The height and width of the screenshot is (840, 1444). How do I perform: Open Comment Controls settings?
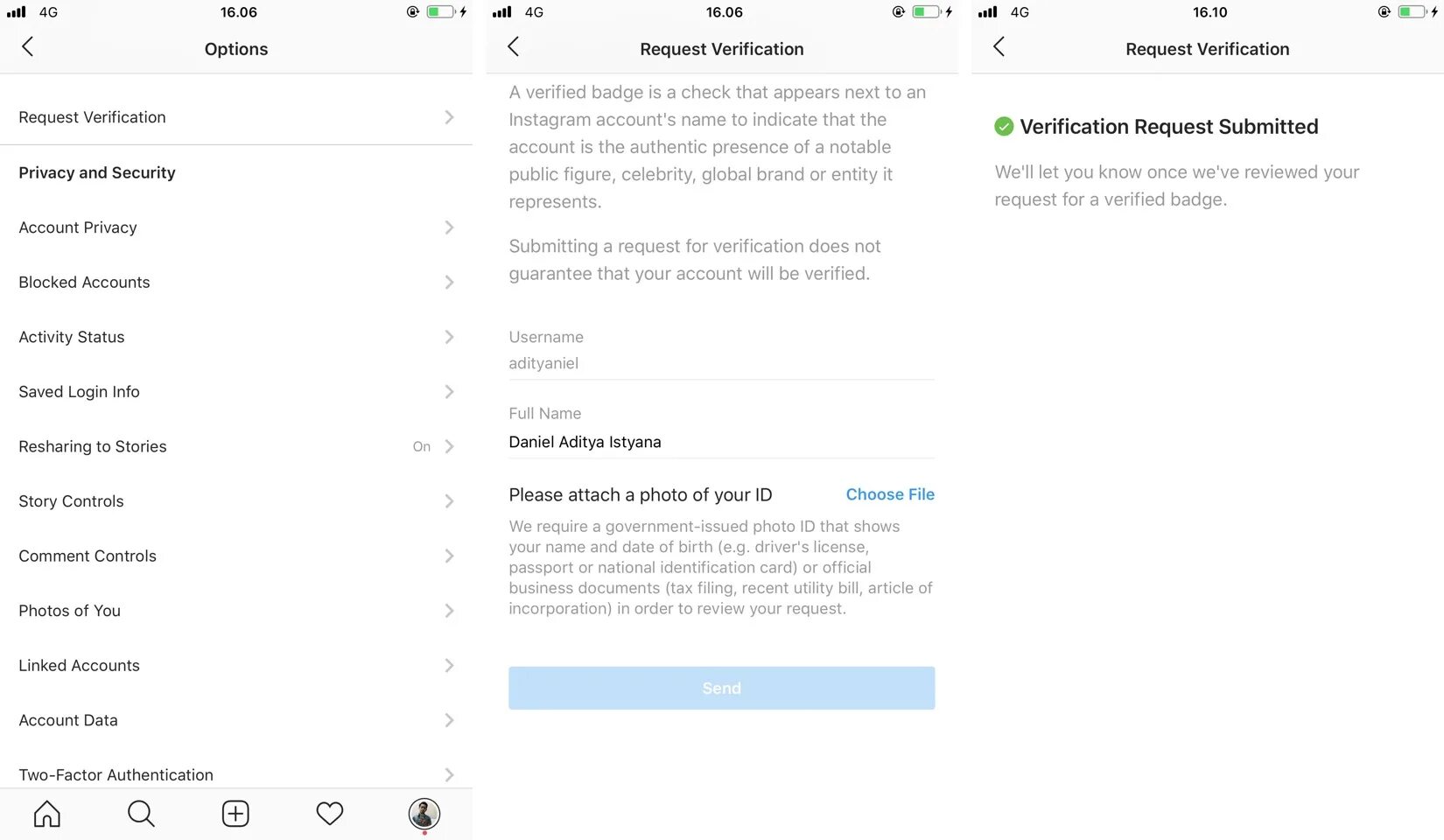[x=236, y=556]
